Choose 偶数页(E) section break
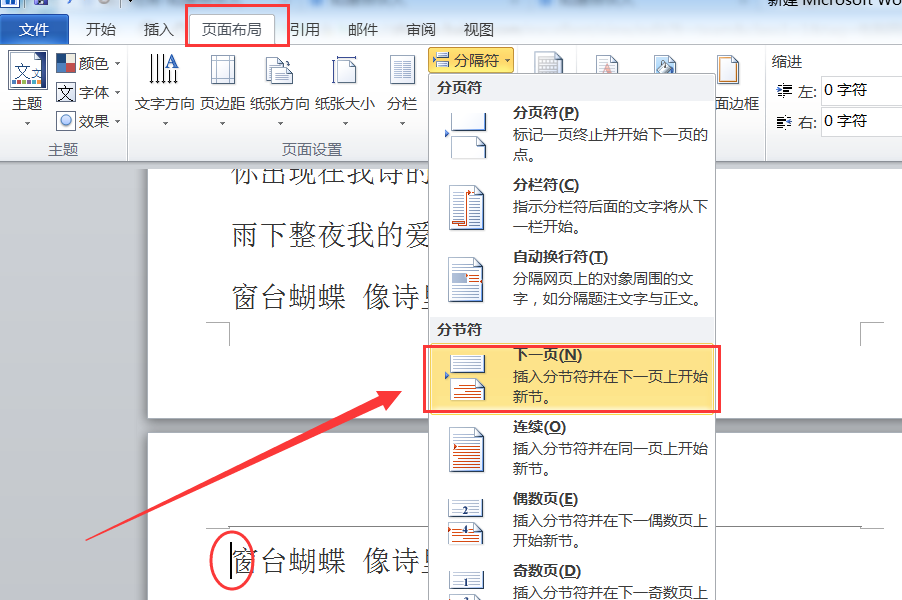The height and width of the screenshot is (600, 902). 572,521
